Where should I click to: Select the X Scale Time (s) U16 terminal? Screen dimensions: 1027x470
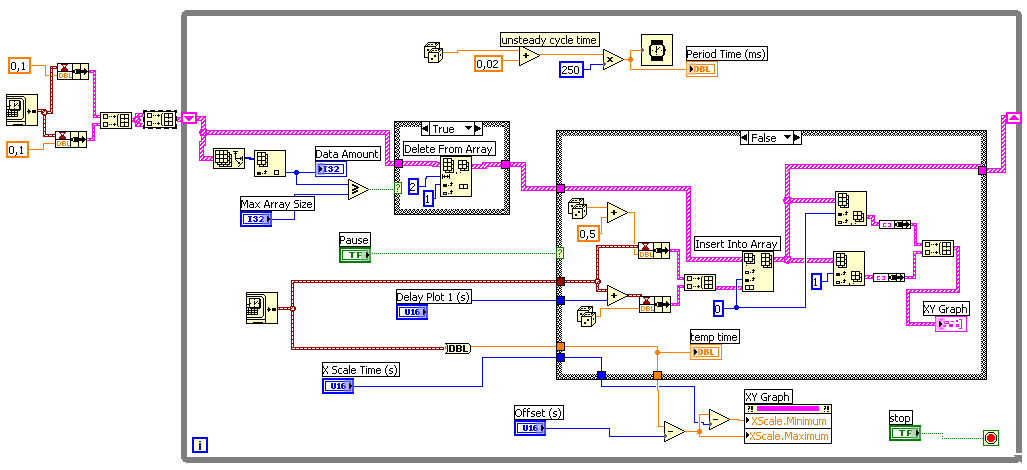click(x=338, y=386)
